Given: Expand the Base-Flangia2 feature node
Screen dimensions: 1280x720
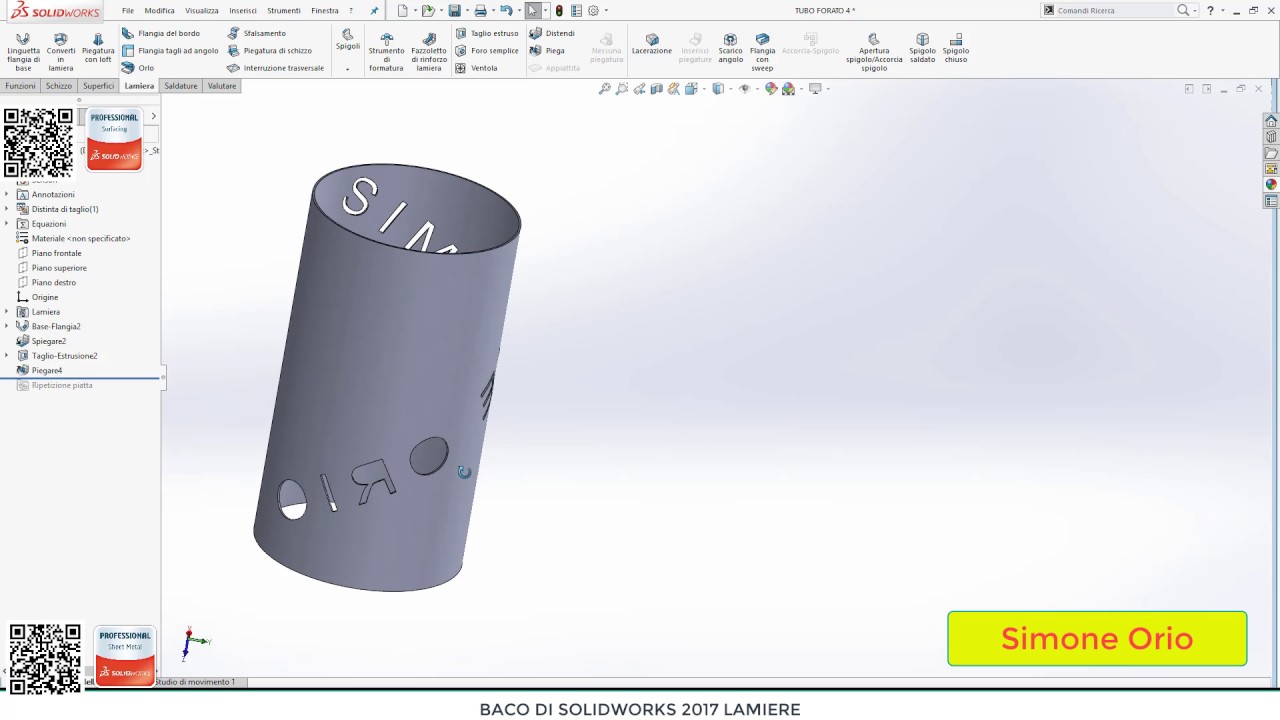Looking at the screenshot, I should point(7,326).
